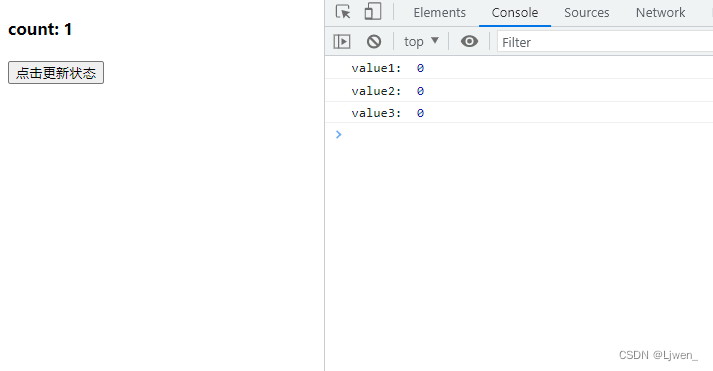
Task: Show the console sidebar panel icon
Action: point(342,42)
